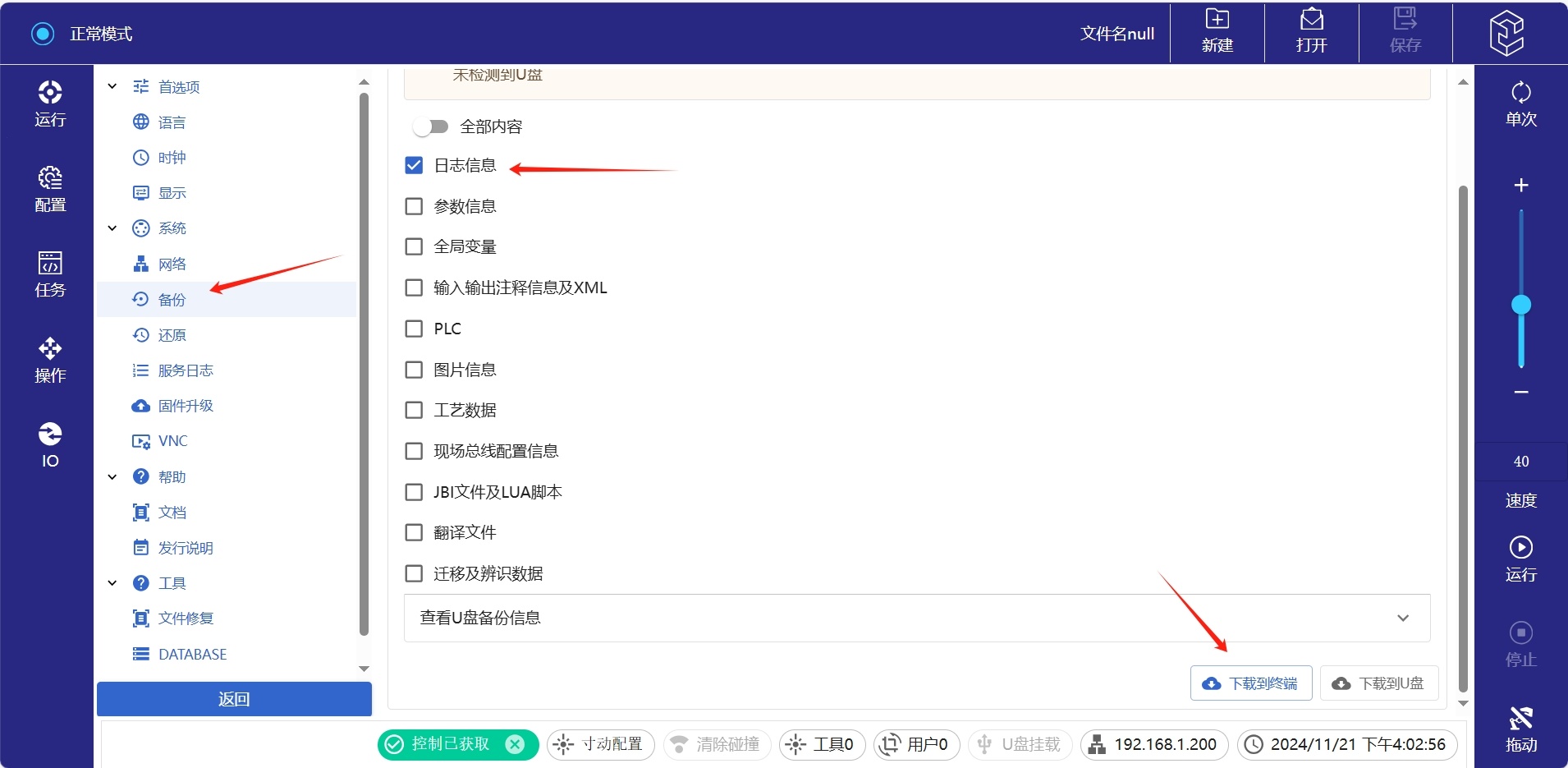The width and height of the screenshot is (1568, 768).
Task: Enable the 全部内容 toggle switch
Action: (x=431, y=126)
